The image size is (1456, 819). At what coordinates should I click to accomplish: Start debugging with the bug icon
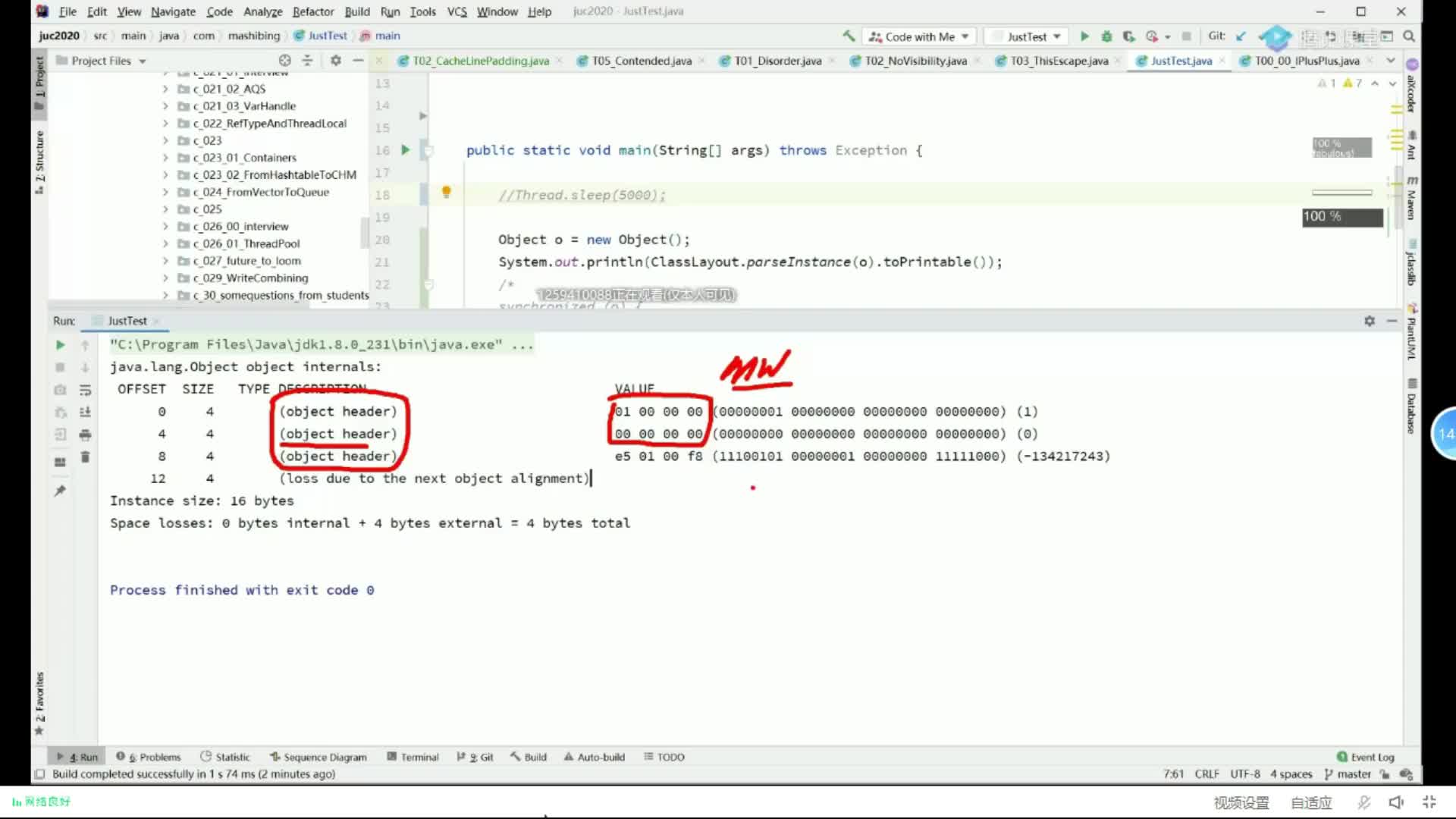click(1106, 36)
